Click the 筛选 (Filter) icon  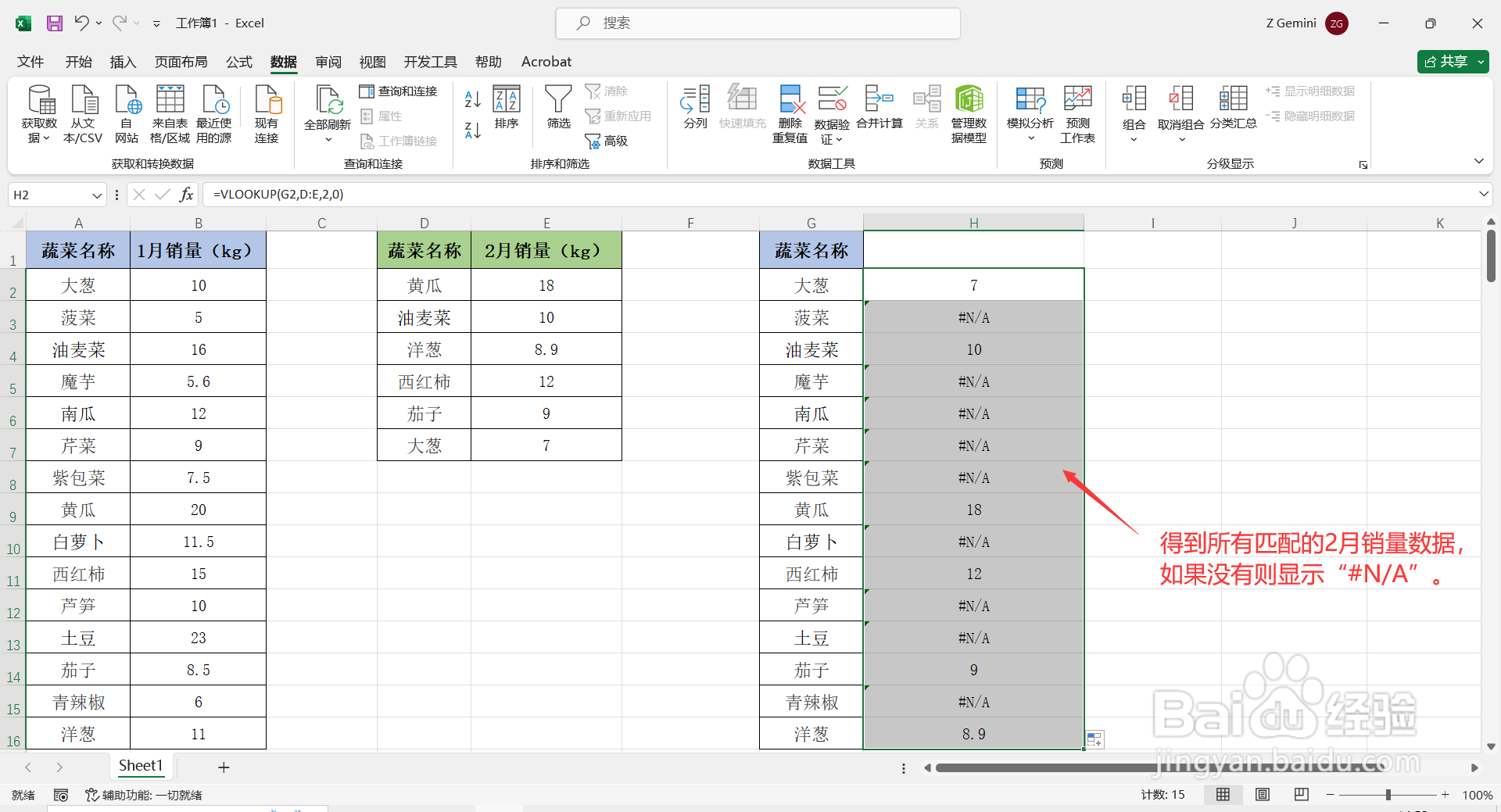(x=558, y=108)
